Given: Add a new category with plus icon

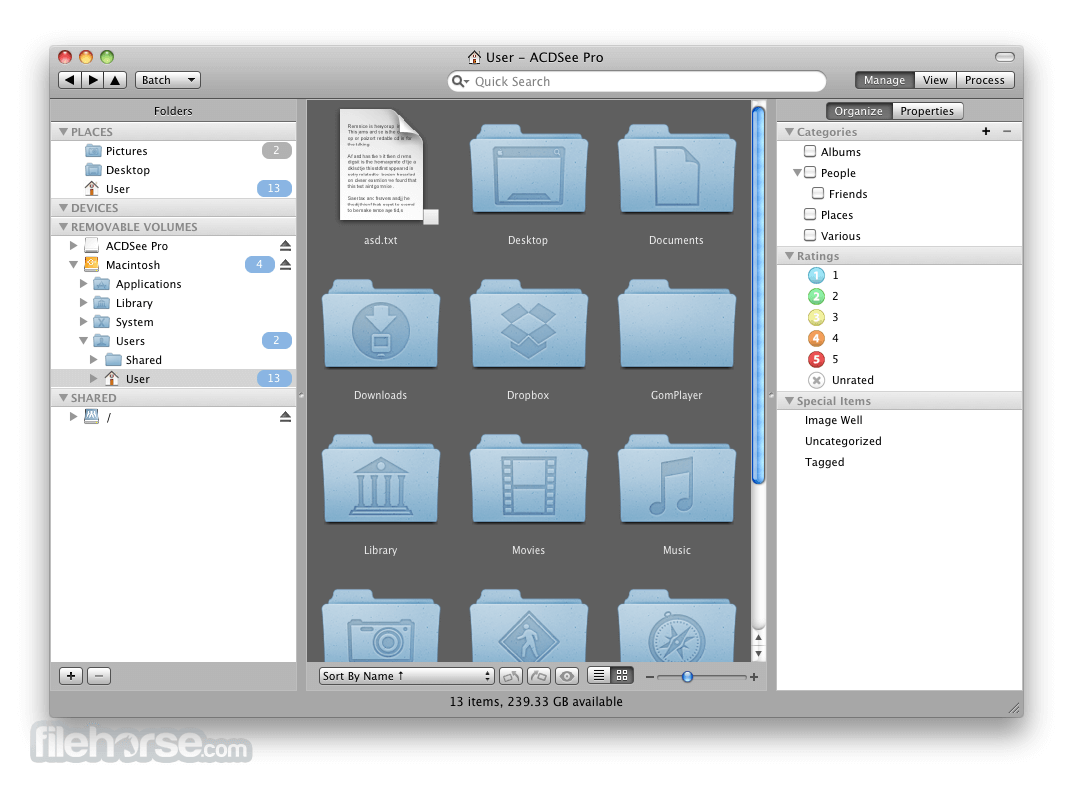Looking at the screenshot, I should click(x=986, y=131).
